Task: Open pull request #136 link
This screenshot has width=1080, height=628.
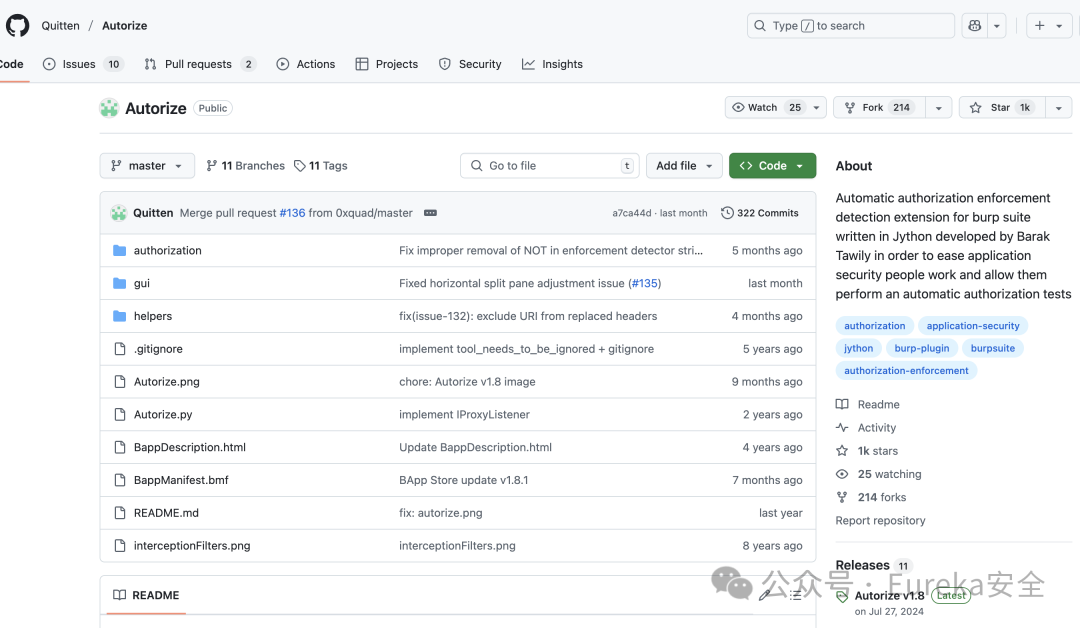Action: click(292, 213)
